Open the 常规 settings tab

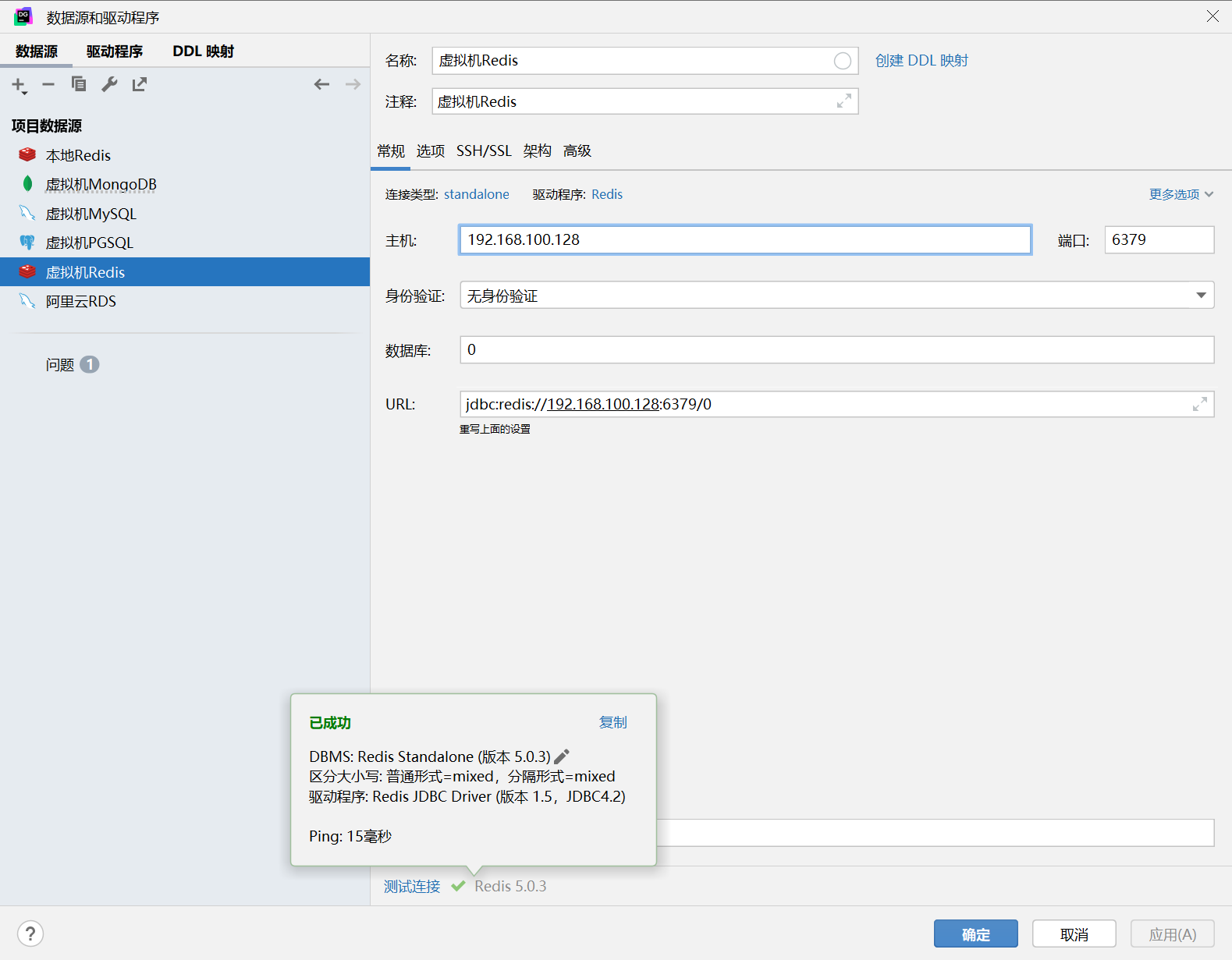(x=391, y=151)
